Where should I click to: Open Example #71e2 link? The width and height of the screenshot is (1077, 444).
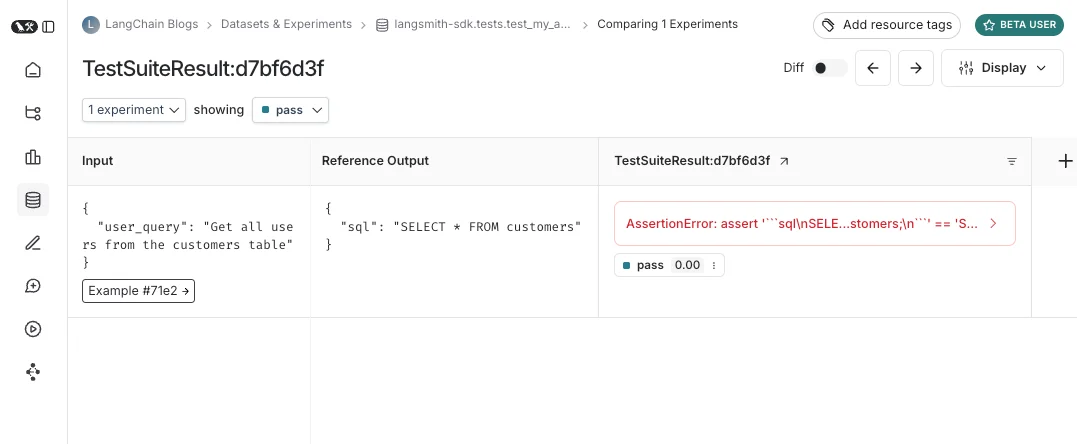tap(138, 291)
